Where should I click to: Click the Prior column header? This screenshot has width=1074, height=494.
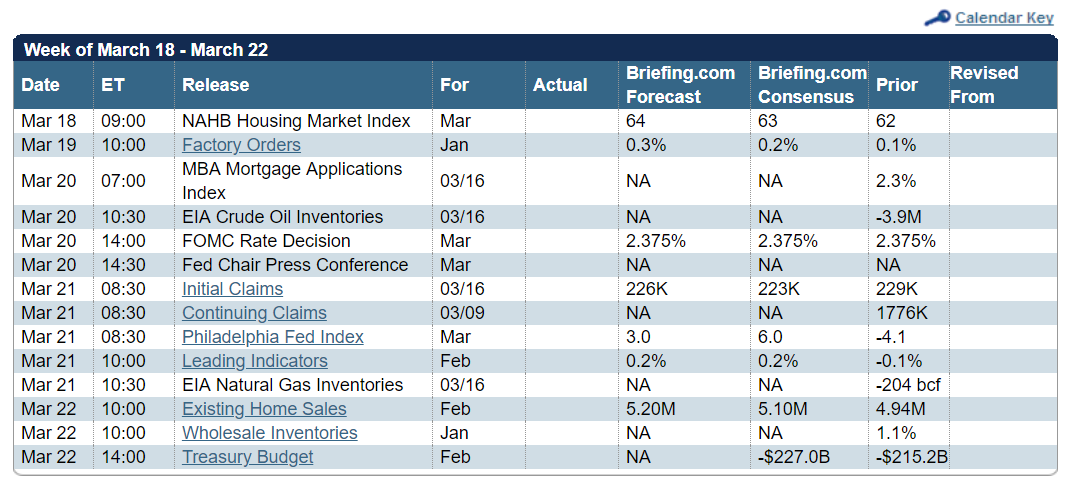tap(897, 85)
